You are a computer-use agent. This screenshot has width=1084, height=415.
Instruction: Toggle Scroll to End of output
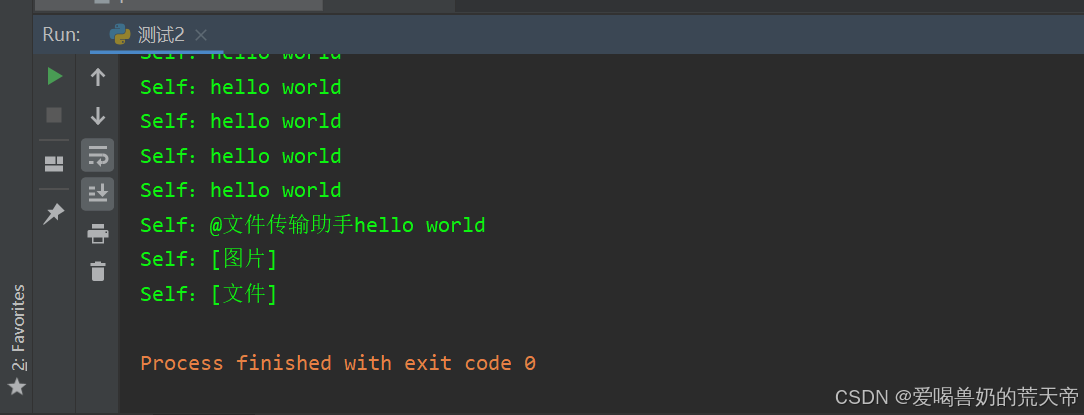point(98,193)
